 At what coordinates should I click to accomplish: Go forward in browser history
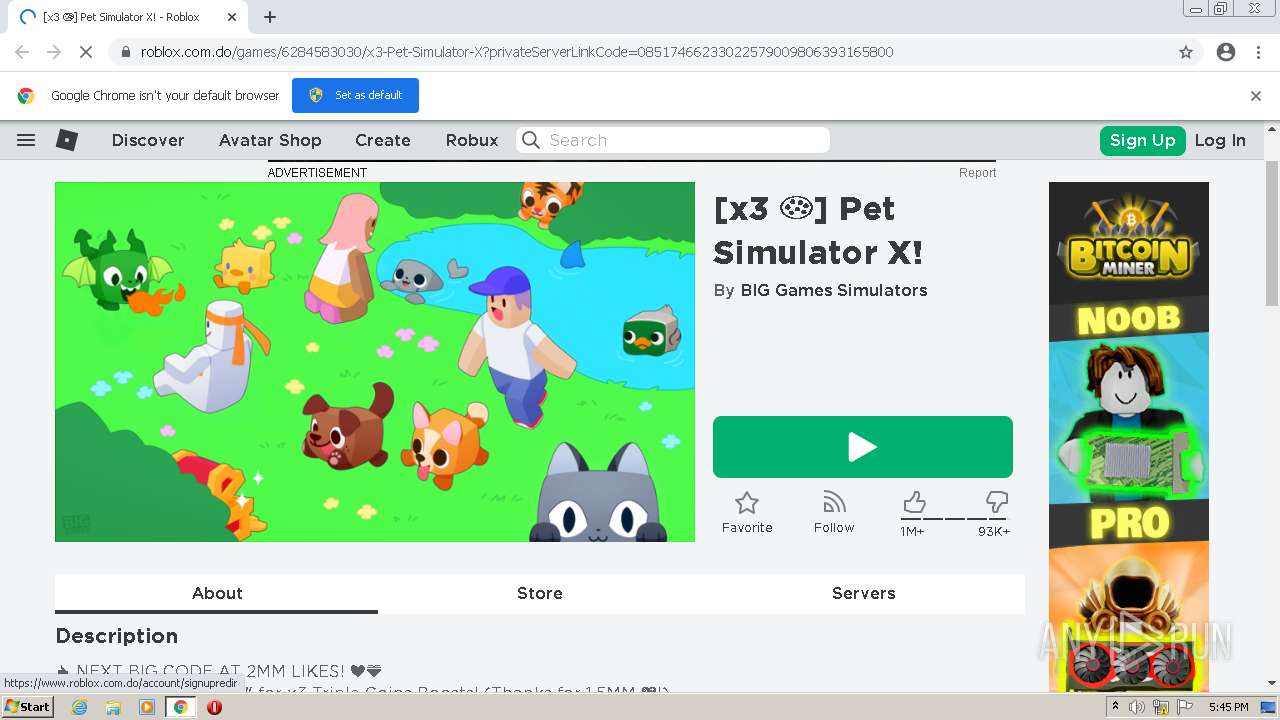(54, 52)
